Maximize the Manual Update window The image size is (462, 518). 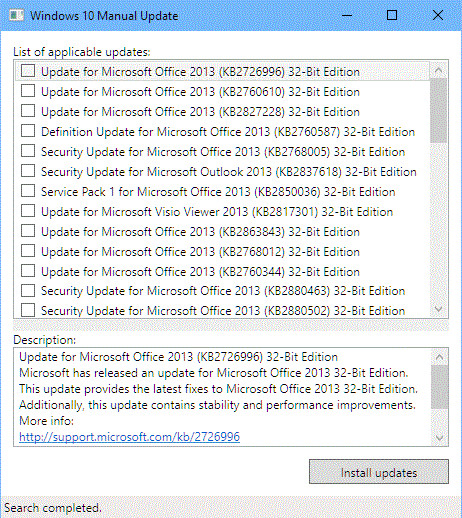(392, 15)
